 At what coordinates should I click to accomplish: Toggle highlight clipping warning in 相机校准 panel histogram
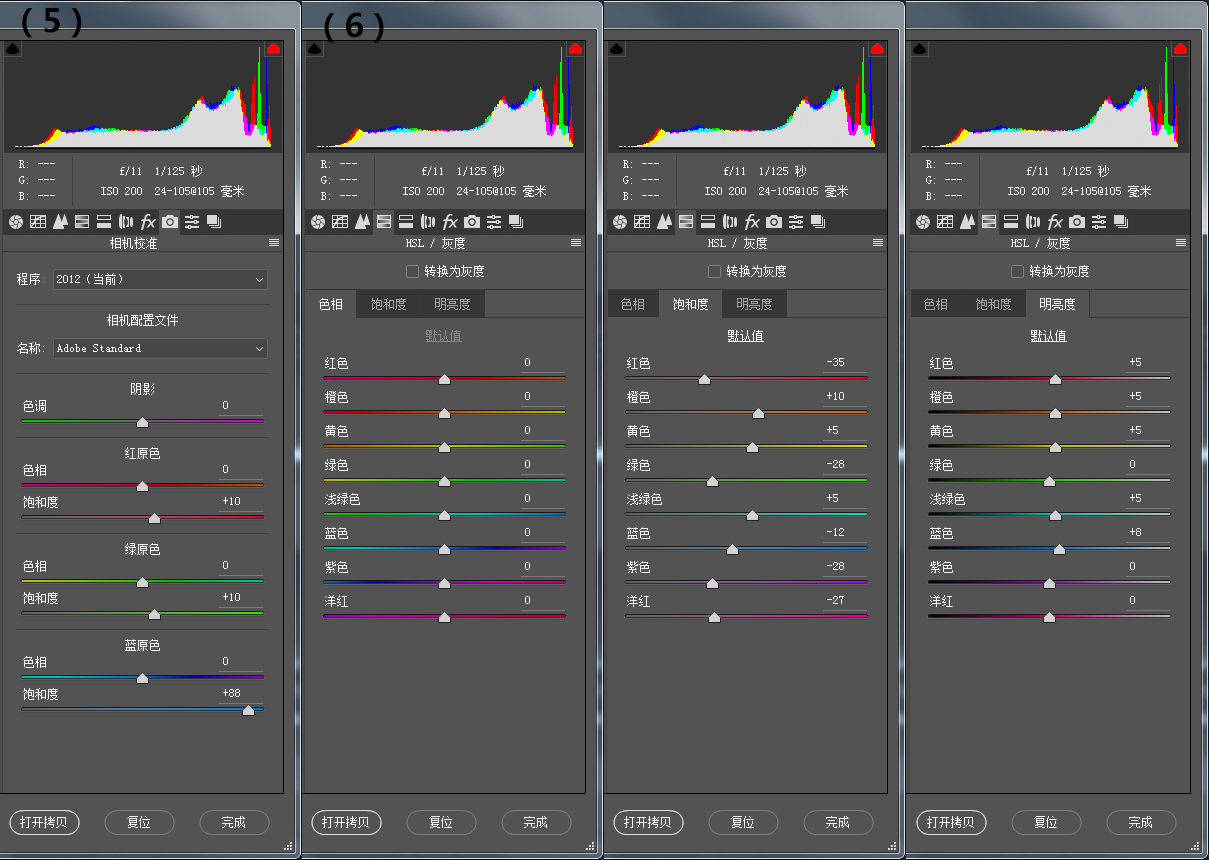click(273, 48)
